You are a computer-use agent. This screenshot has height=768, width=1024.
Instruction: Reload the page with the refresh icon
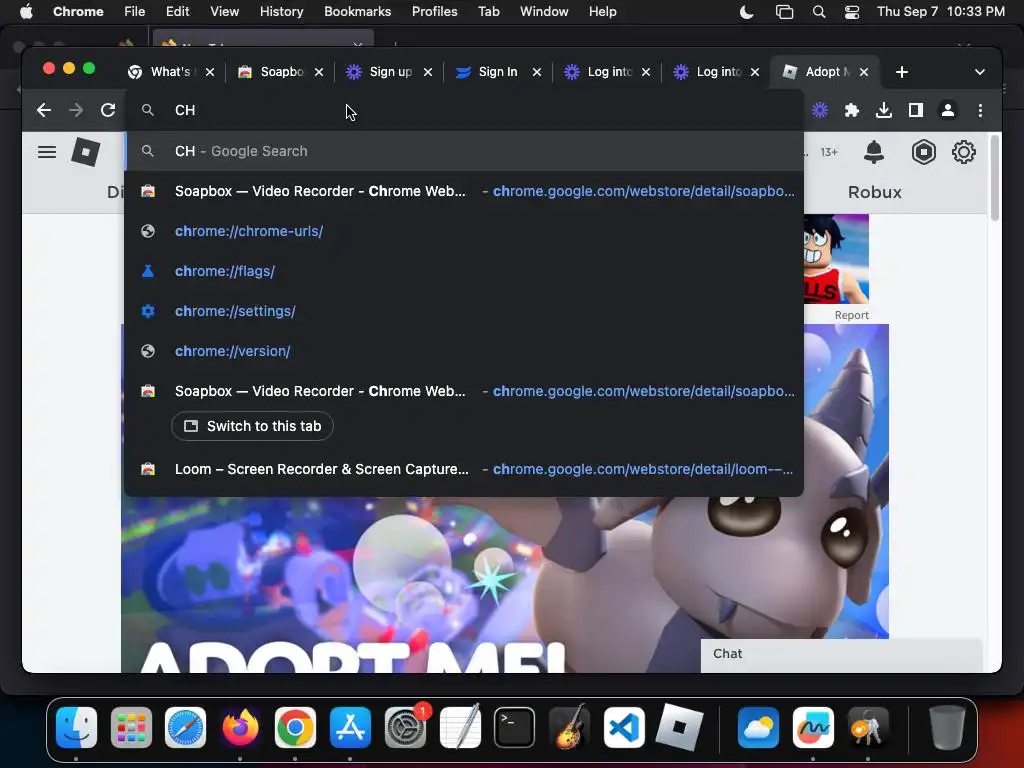click(108, 110)
